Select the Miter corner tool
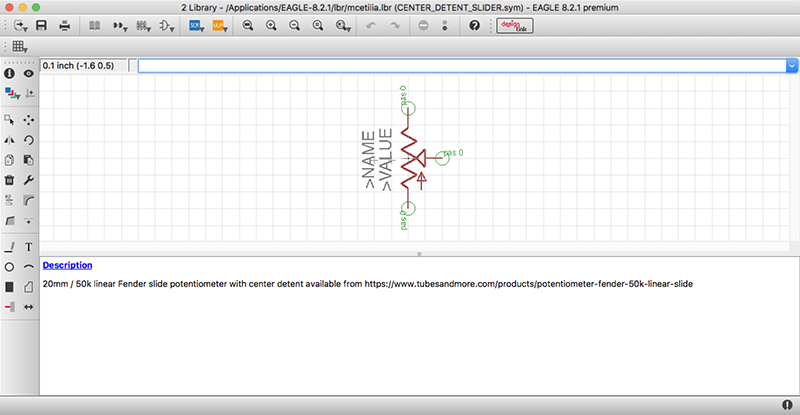Viewport: 800px width, 415px height. point(29,201)
